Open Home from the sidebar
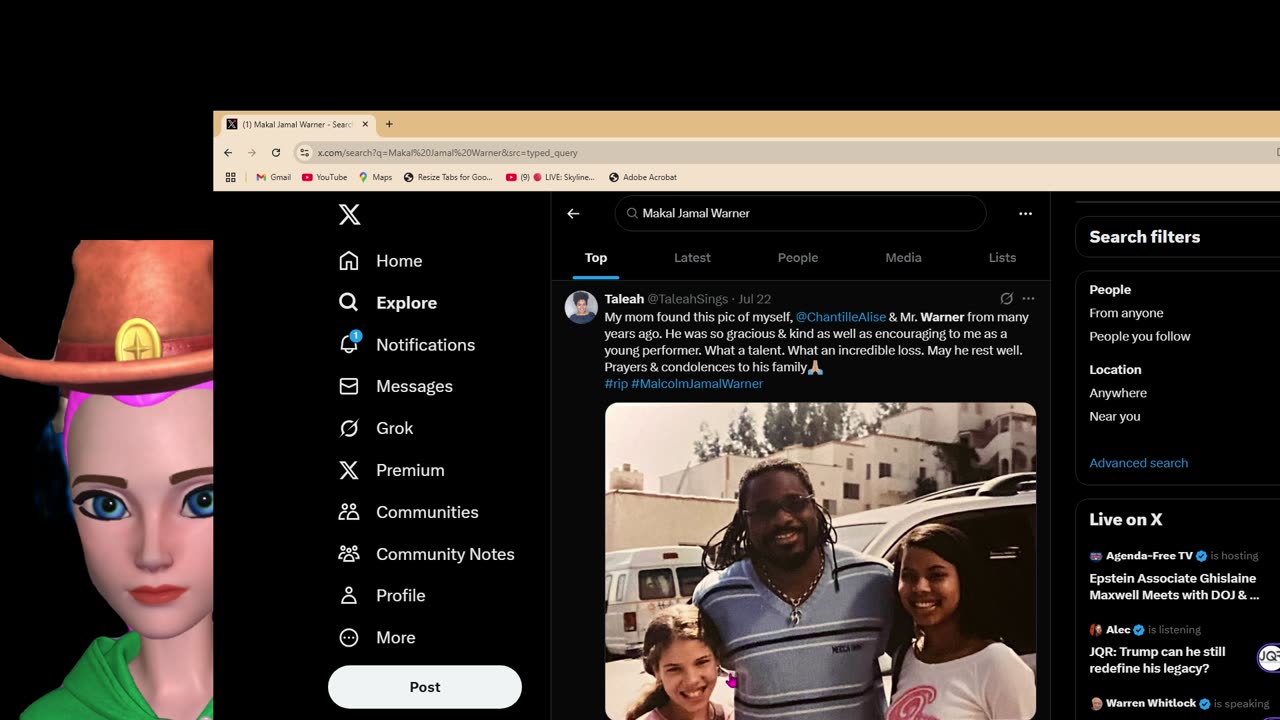 coord(380,261)
